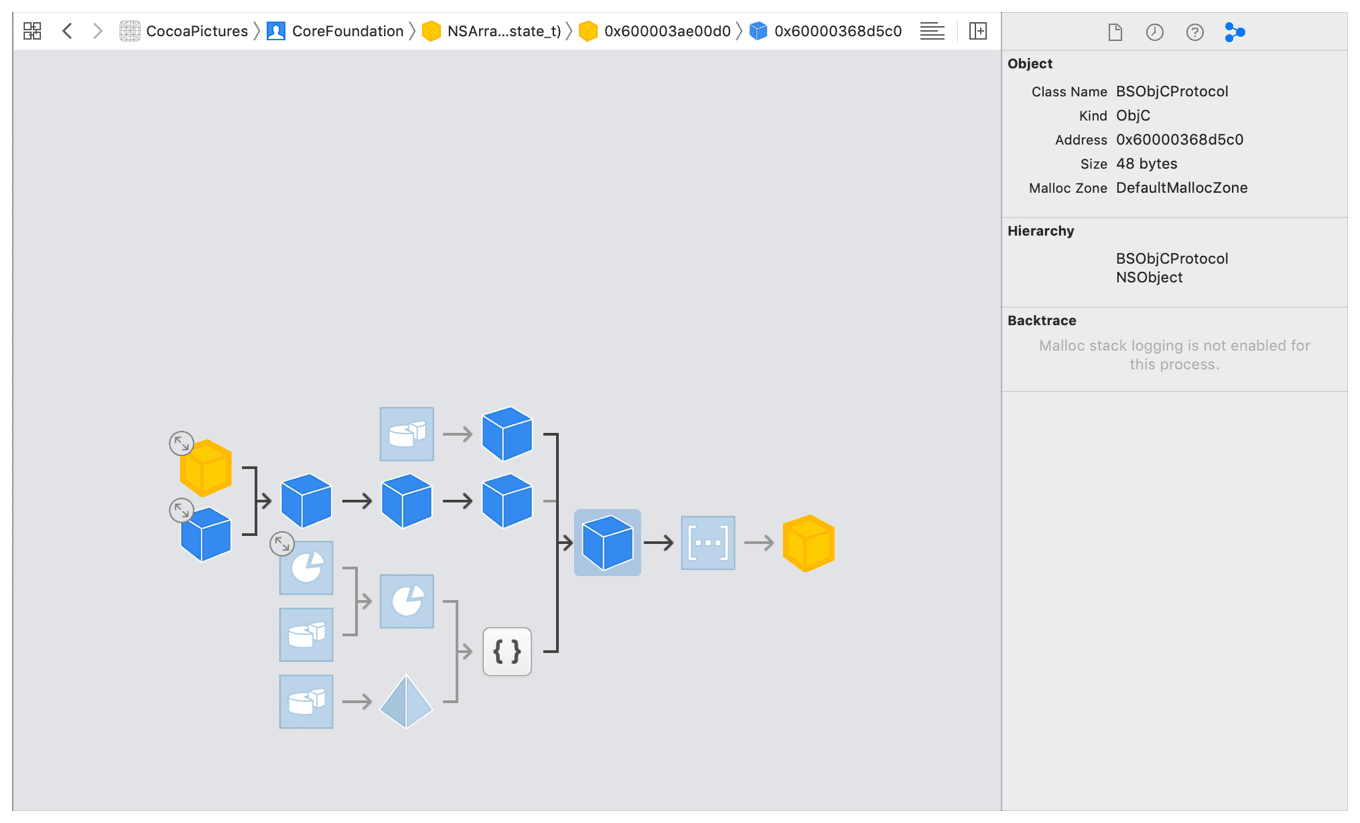Click the bracketed ellipsis array node
This screenshot has width=1360, height=823.
point(708,543)
